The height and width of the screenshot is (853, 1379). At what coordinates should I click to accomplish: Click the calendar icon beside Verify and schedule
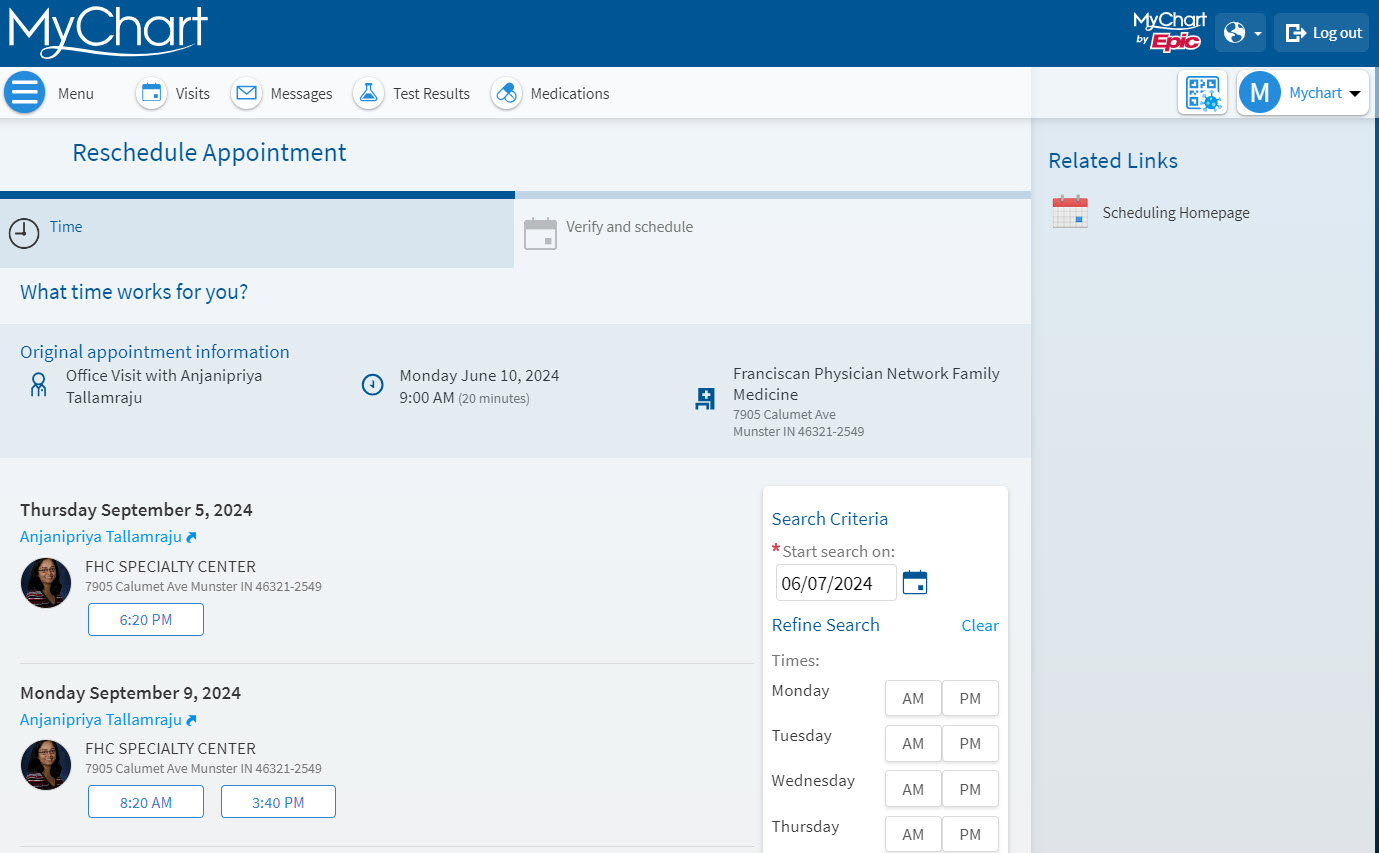[540, 233]
